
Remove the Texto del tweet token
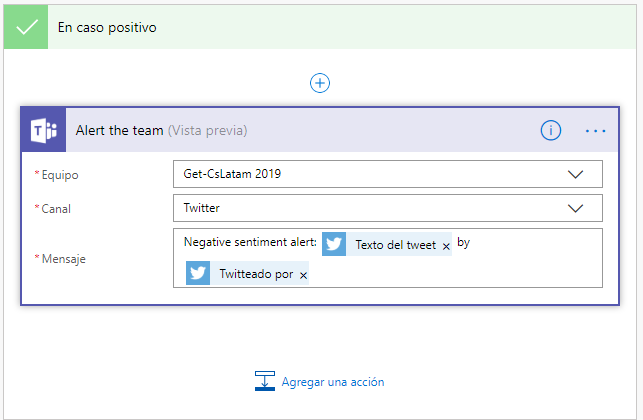tap(446, 246)
